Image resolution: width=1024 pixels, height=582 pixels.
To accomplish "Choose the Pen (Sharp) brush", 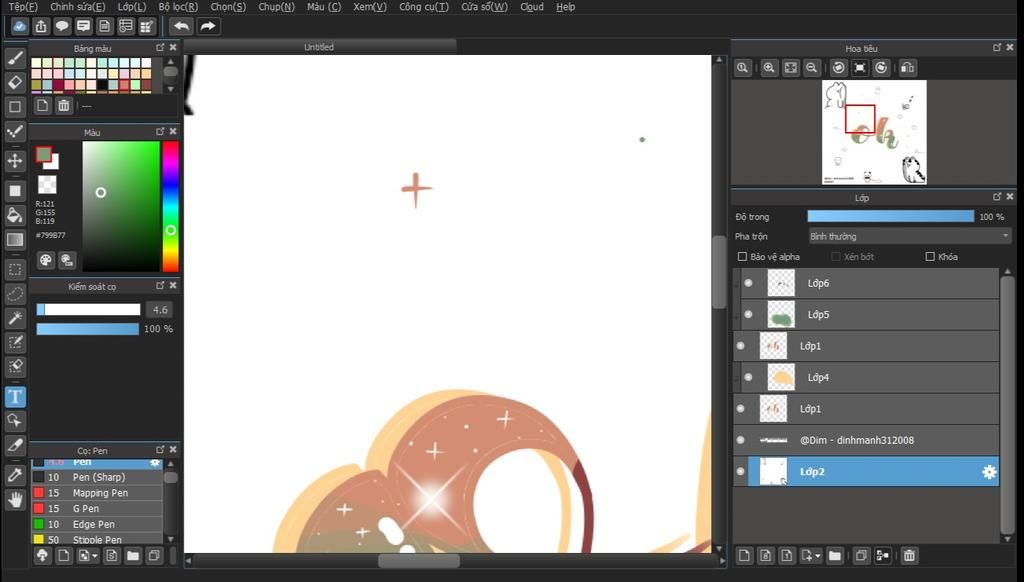I will tap(97, 477).
